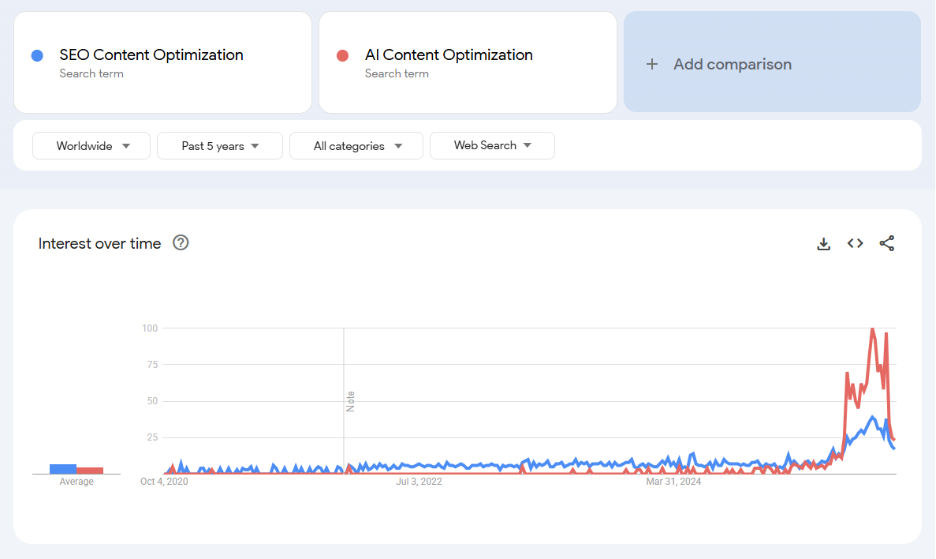Click the red Average bar
This screenshot has width=936, height=559.
pyautogui.click(x=90, y=470)
